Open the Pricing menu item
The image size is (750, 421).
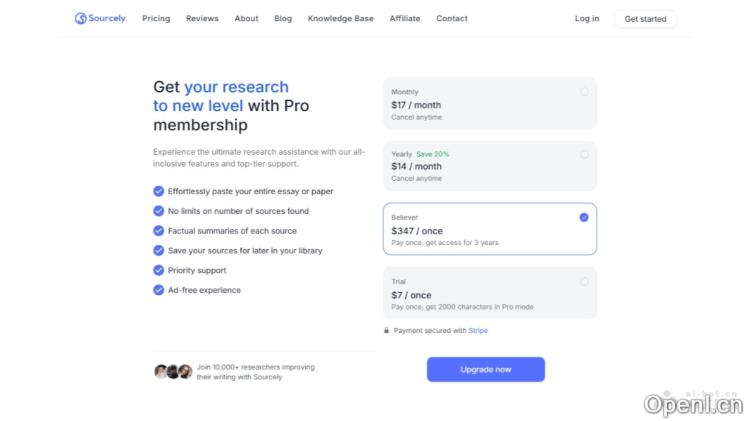click(156, 18)
